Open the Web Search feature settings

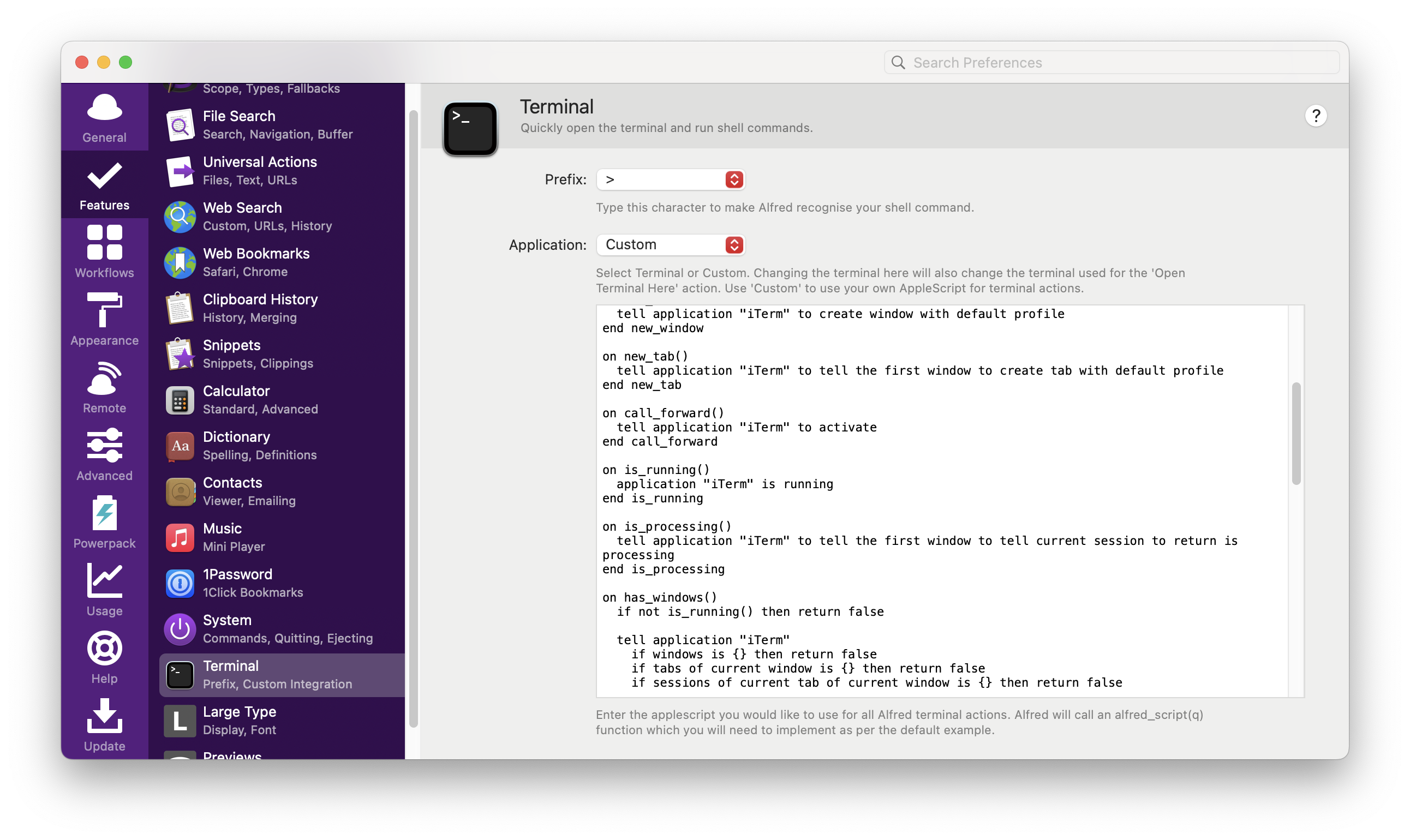click(x=282, y=217)
